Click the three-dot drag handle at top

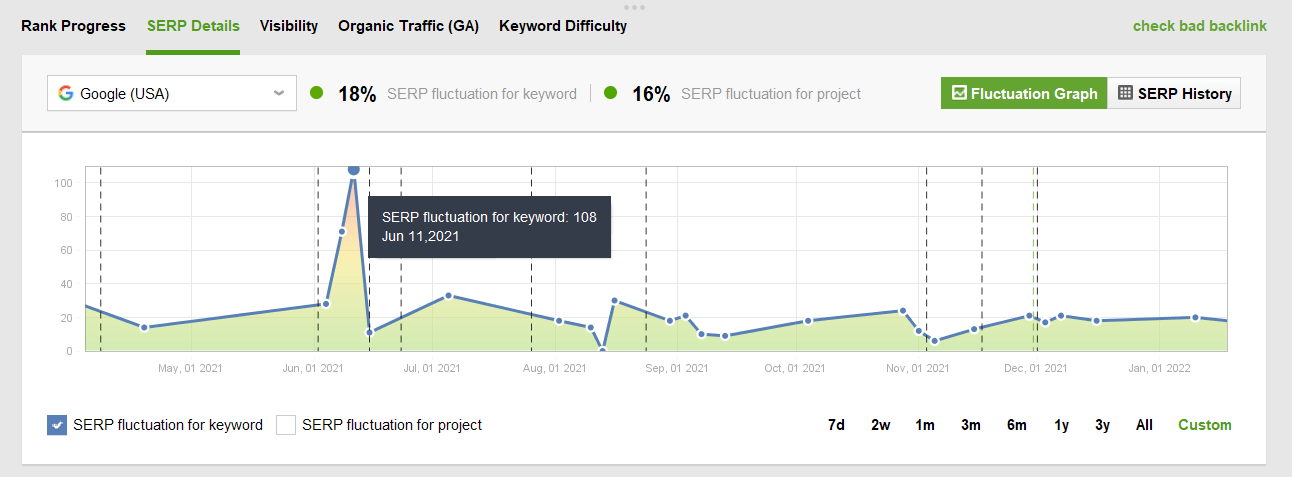coord(634,6)
